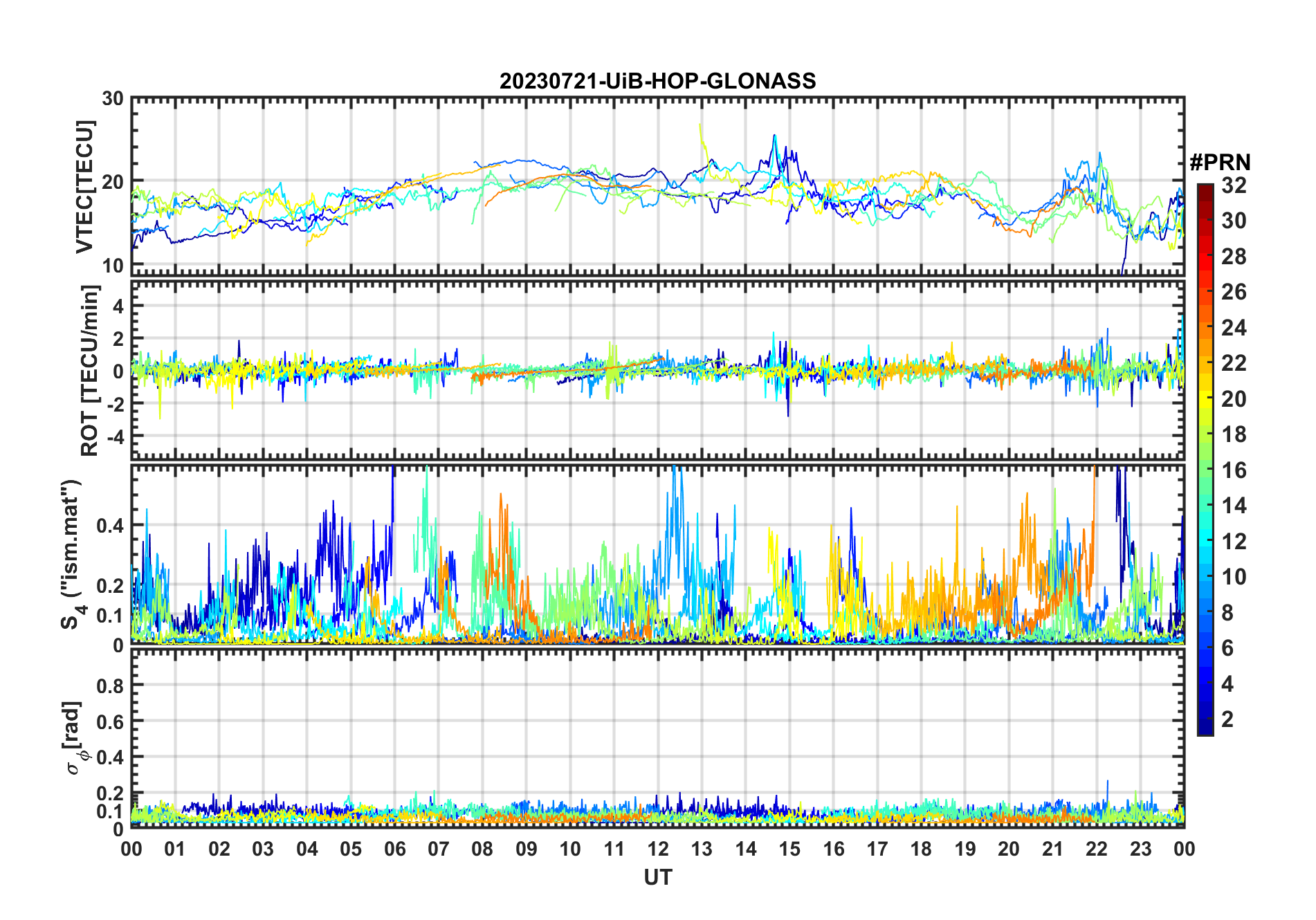Click x-axis hour label 04
The width and height of the screenshot is (1316, 920).
pos(307,849)
